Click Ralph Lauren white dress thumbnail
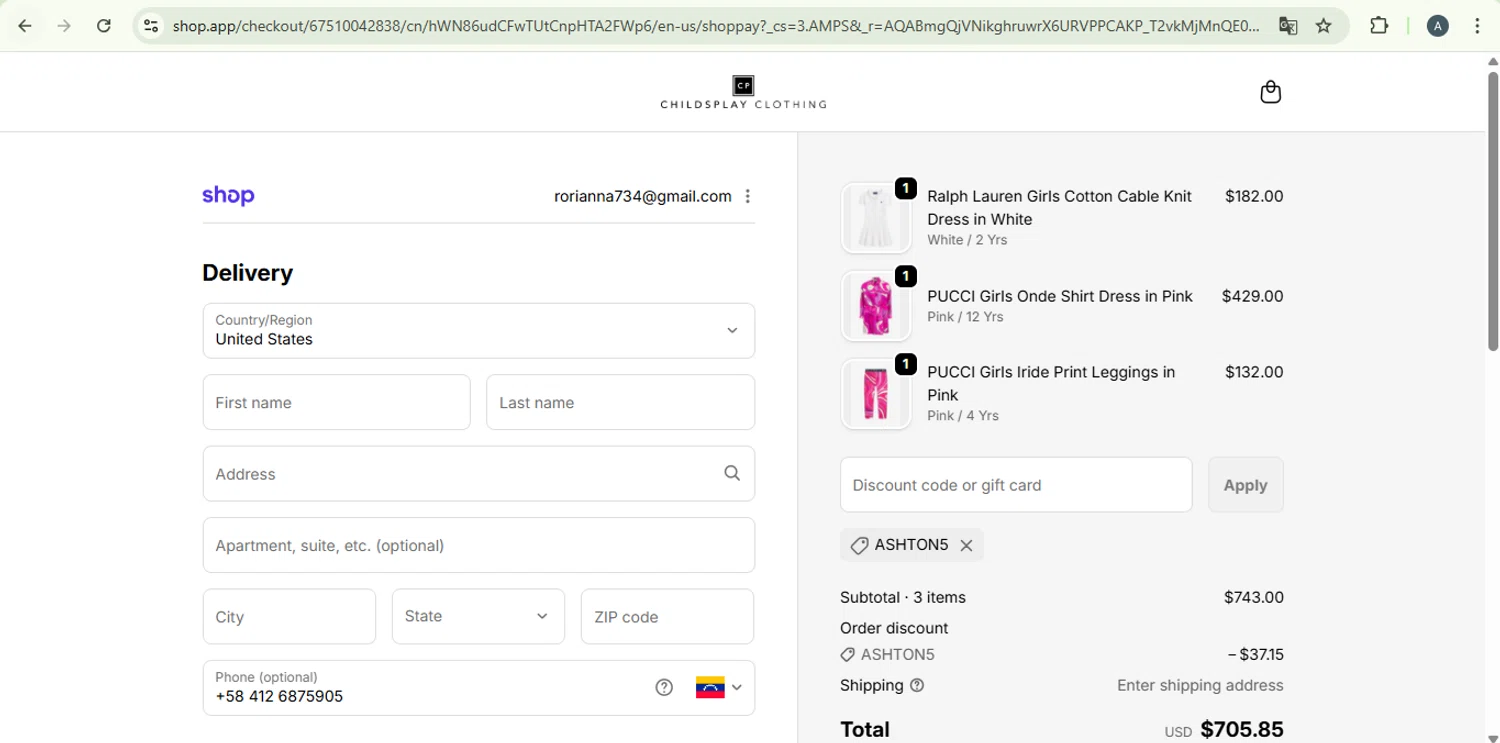Viewport: 1500px width, 743px height. coord(876,218)
